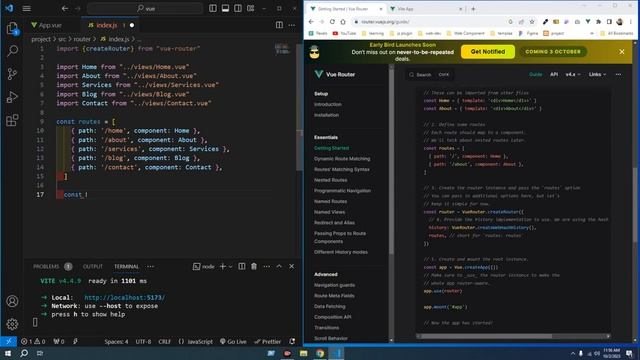
Task: Open the Search view in VS Code activity bar
Action: coord(12,51)
